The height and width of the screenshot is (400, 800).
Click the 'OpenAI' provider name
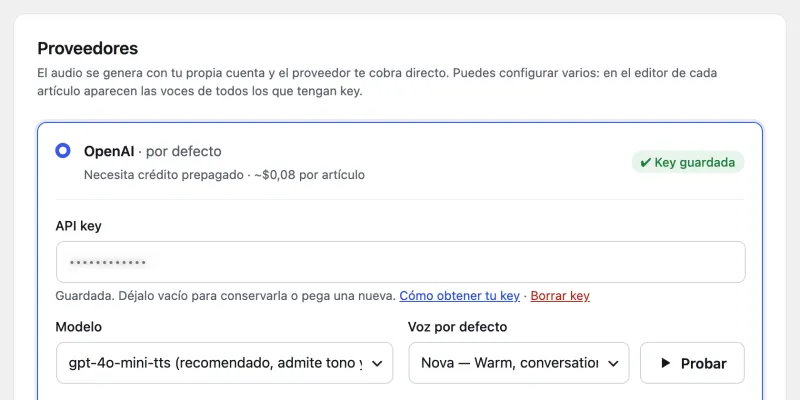[x=109, y=152]
